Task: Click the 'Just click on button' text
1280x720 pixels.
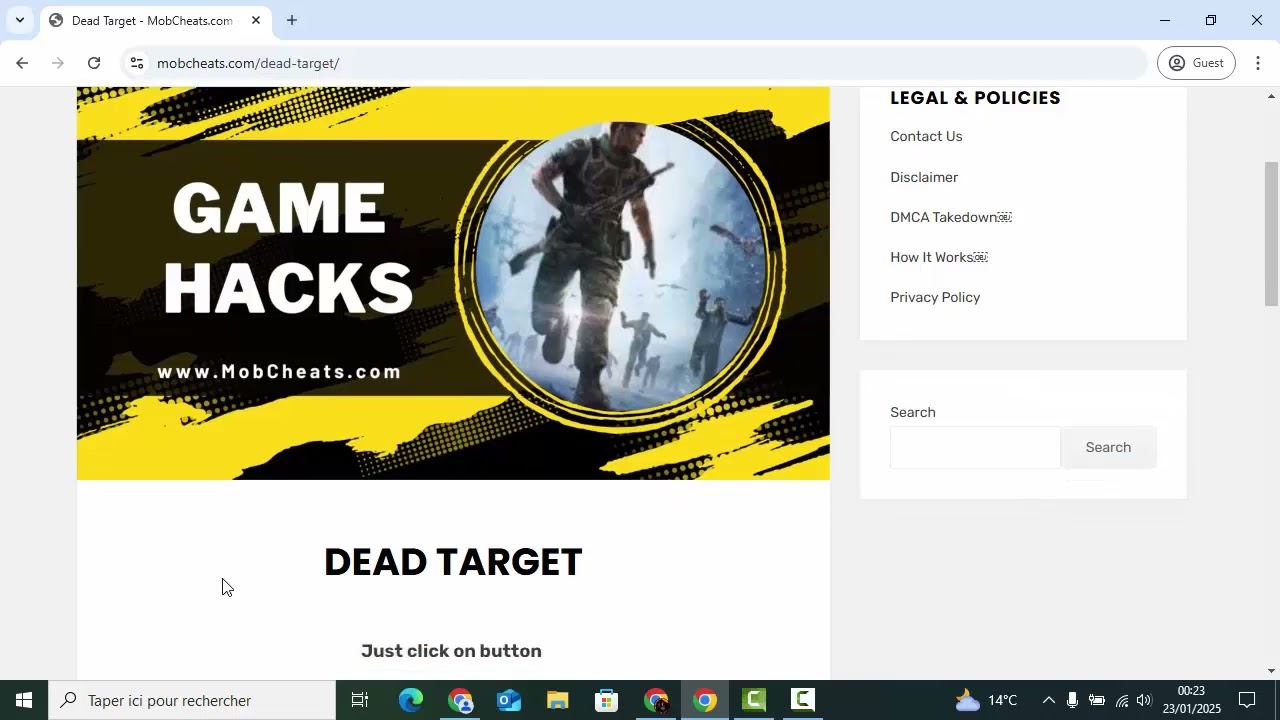Action: pyautogui.click(x=451, y=651)
